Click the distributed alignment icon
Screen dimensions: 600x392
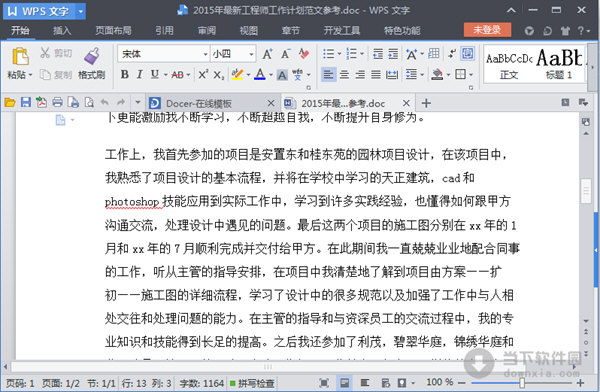pyautogui.click(x=392, y=74)
